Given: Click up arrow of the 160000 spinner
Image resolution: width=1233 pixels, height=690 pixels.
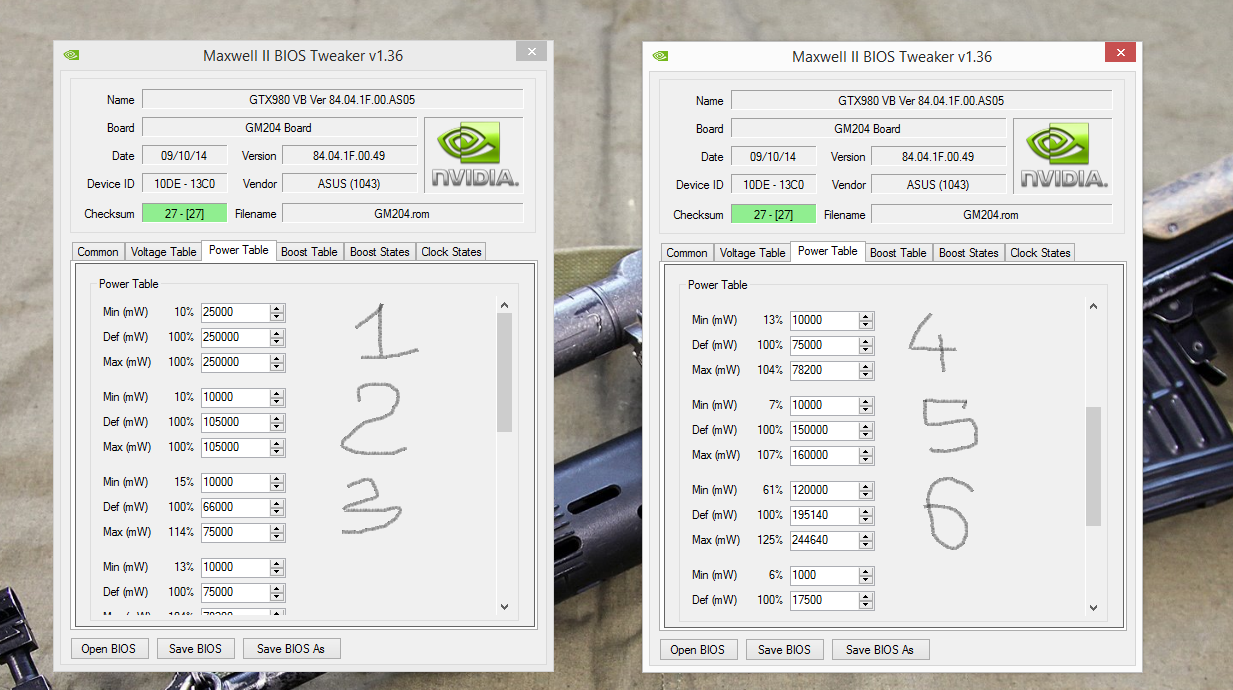Looking at the screenshot, I should [866, 451].
